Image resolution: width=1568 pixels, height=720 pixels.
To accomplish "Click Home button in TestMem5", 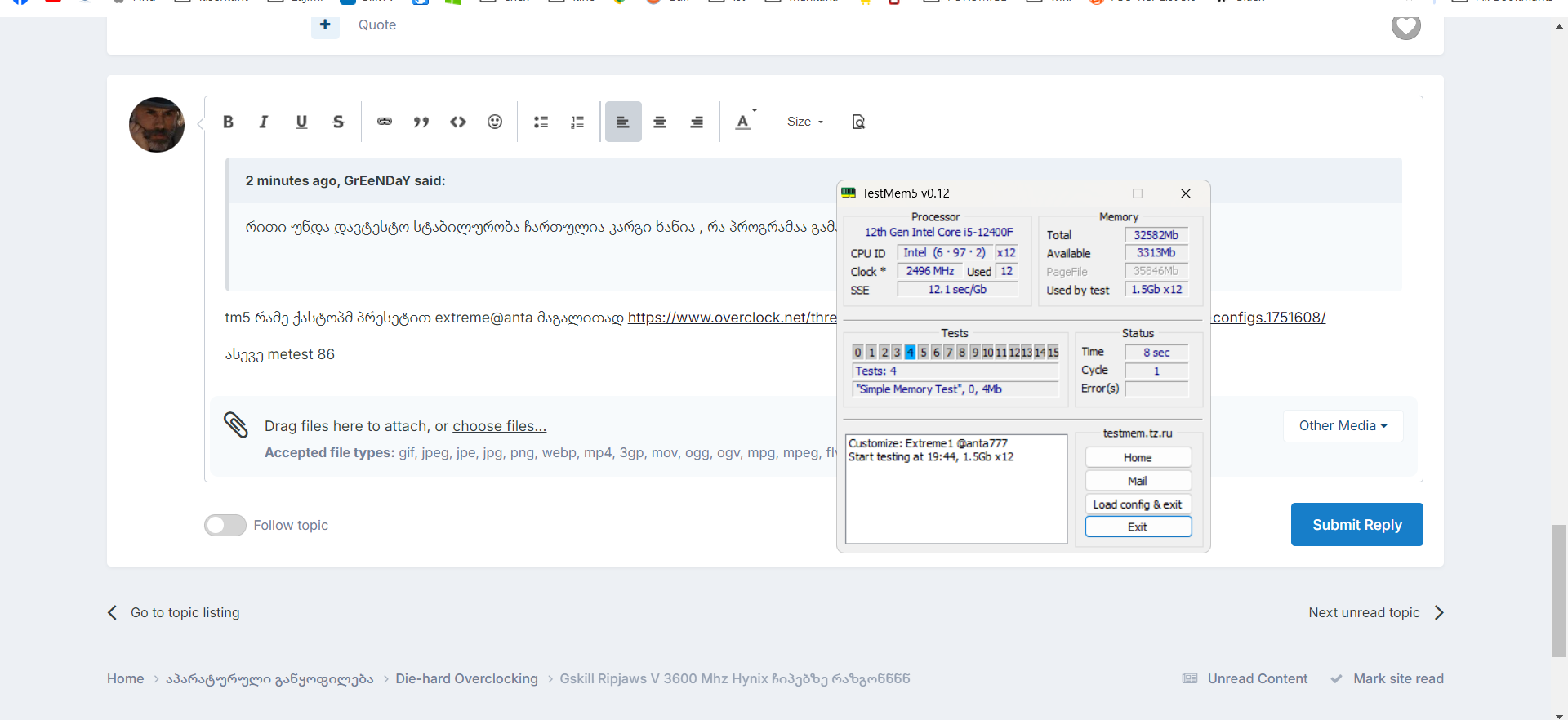I will point(1138,458).
